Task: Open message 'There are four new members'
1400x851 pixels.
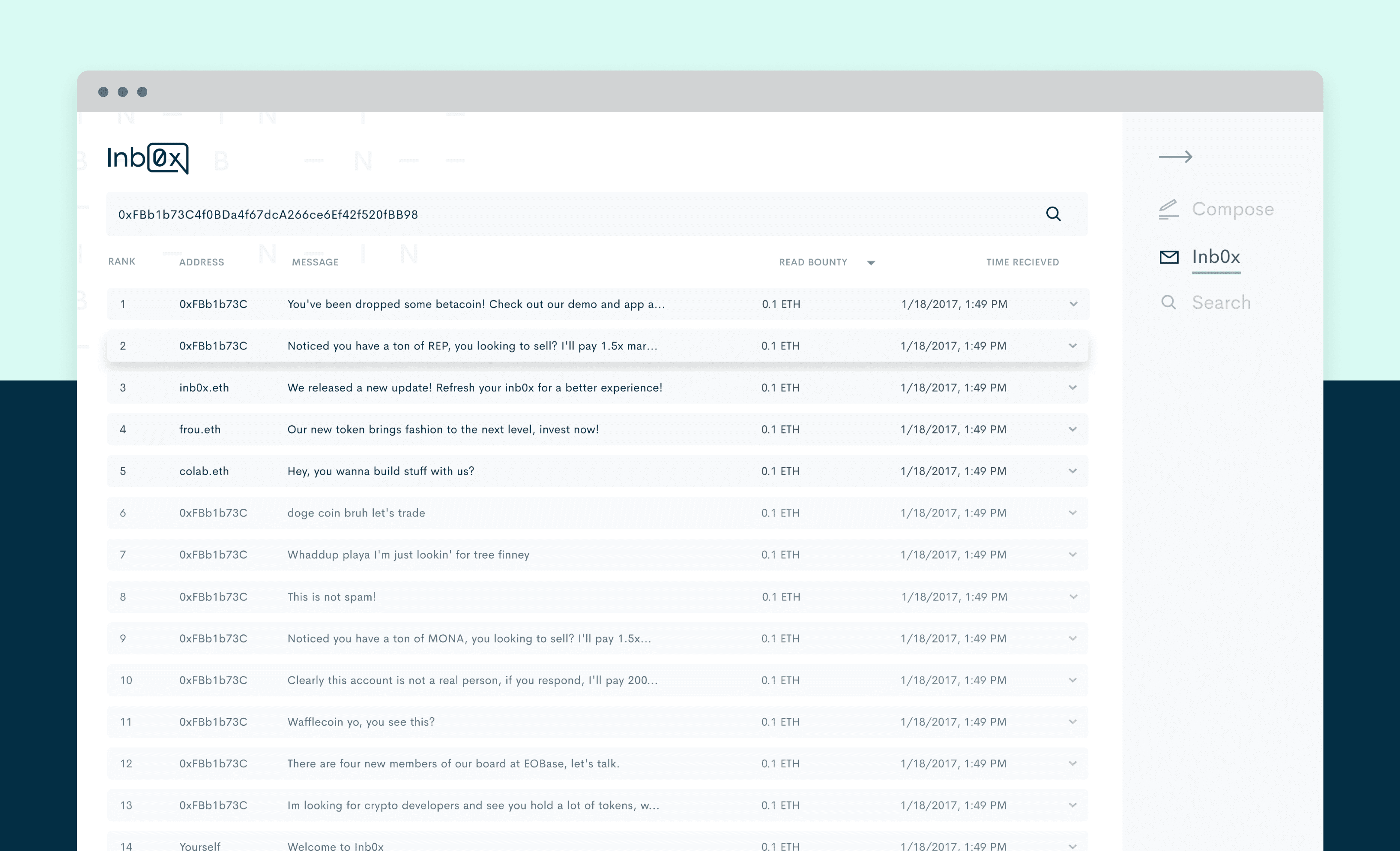Action: (x=453, y=763)
